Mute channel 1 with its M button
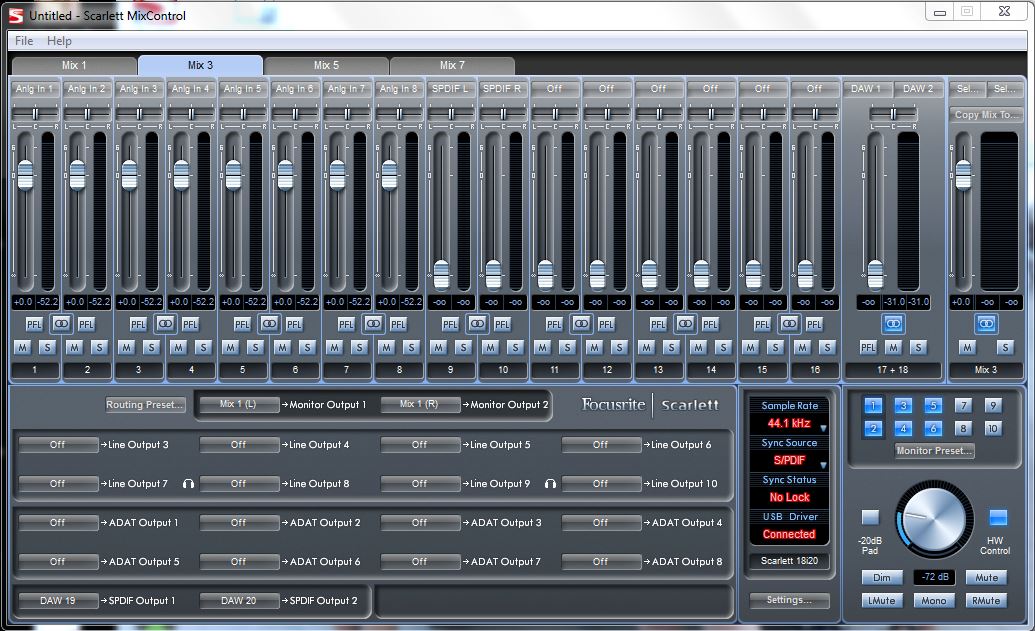The height and width of the screenshot is (631, 1035). 22,347
